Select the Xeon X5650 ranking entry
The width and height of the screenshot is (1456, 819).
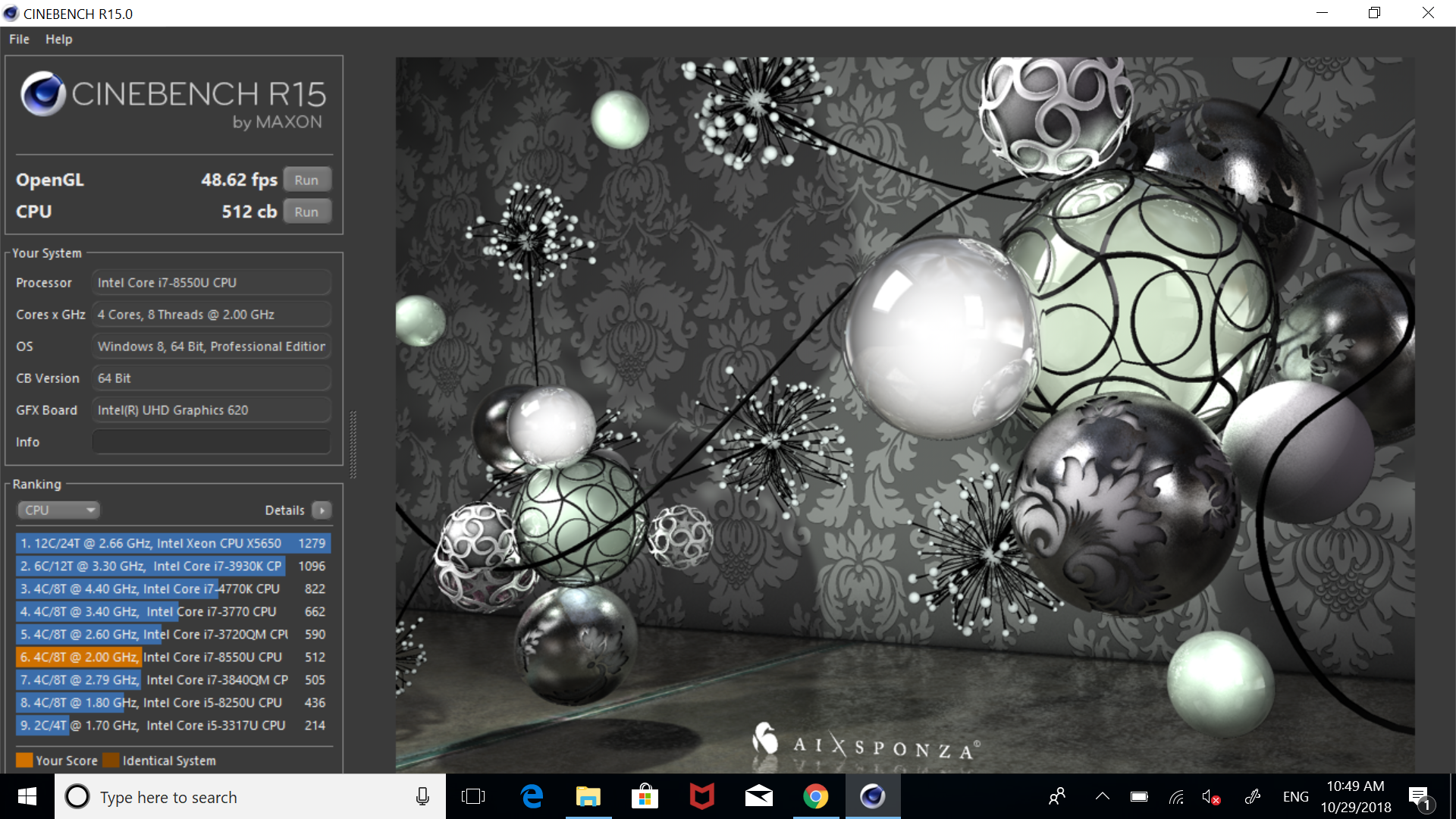click(173, 543)
